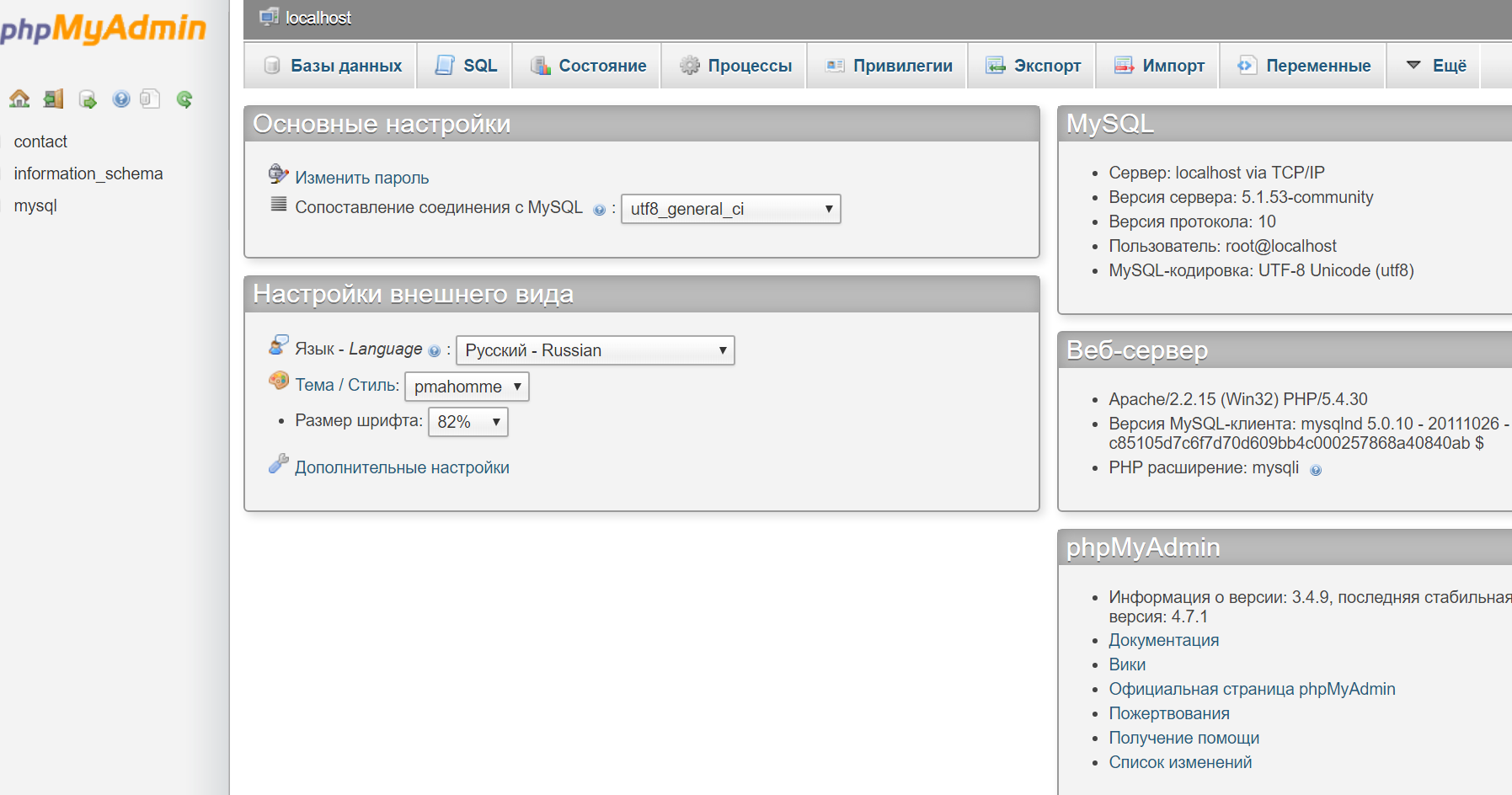
Task: Select the information_schema database in sidebar
Action: point(88,173)
